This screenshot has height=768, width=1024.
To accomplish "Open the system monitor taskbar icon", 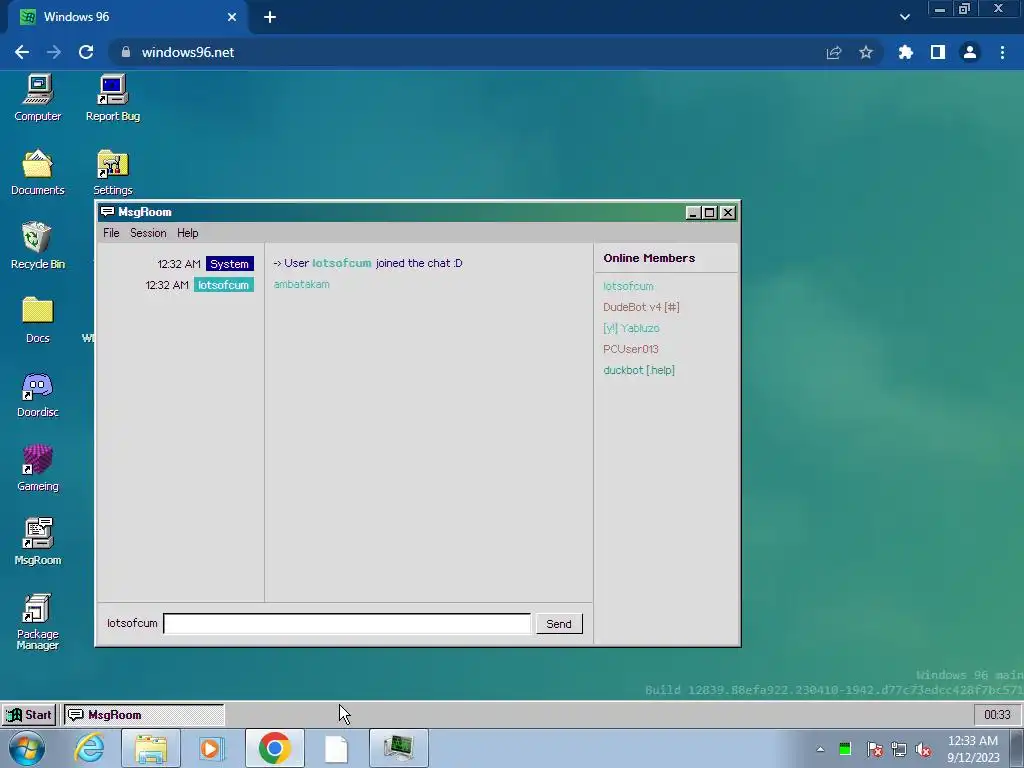I will (399, 748).
